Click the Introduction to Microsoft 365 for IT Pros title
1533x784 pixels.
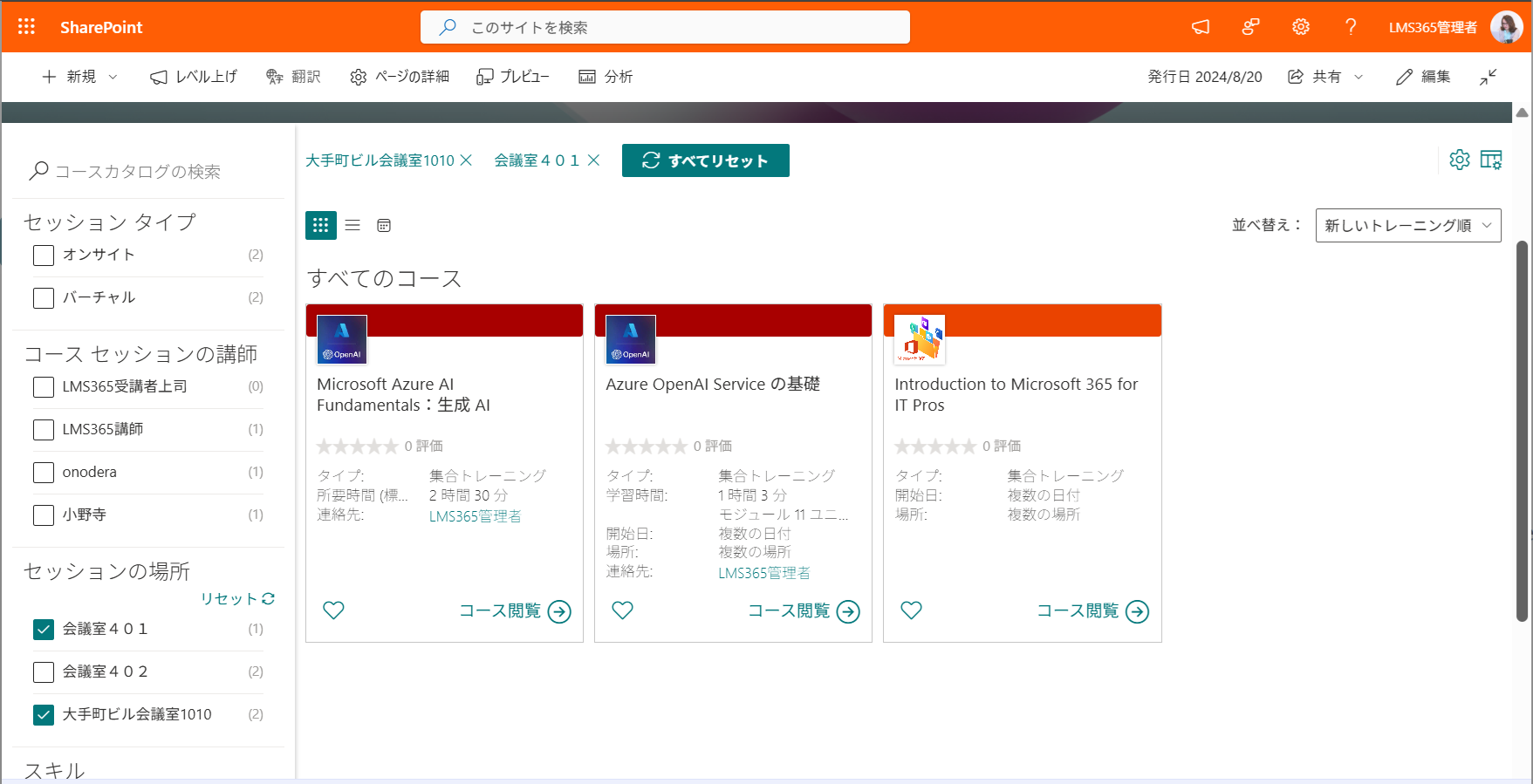click(x=1016, y=394)
